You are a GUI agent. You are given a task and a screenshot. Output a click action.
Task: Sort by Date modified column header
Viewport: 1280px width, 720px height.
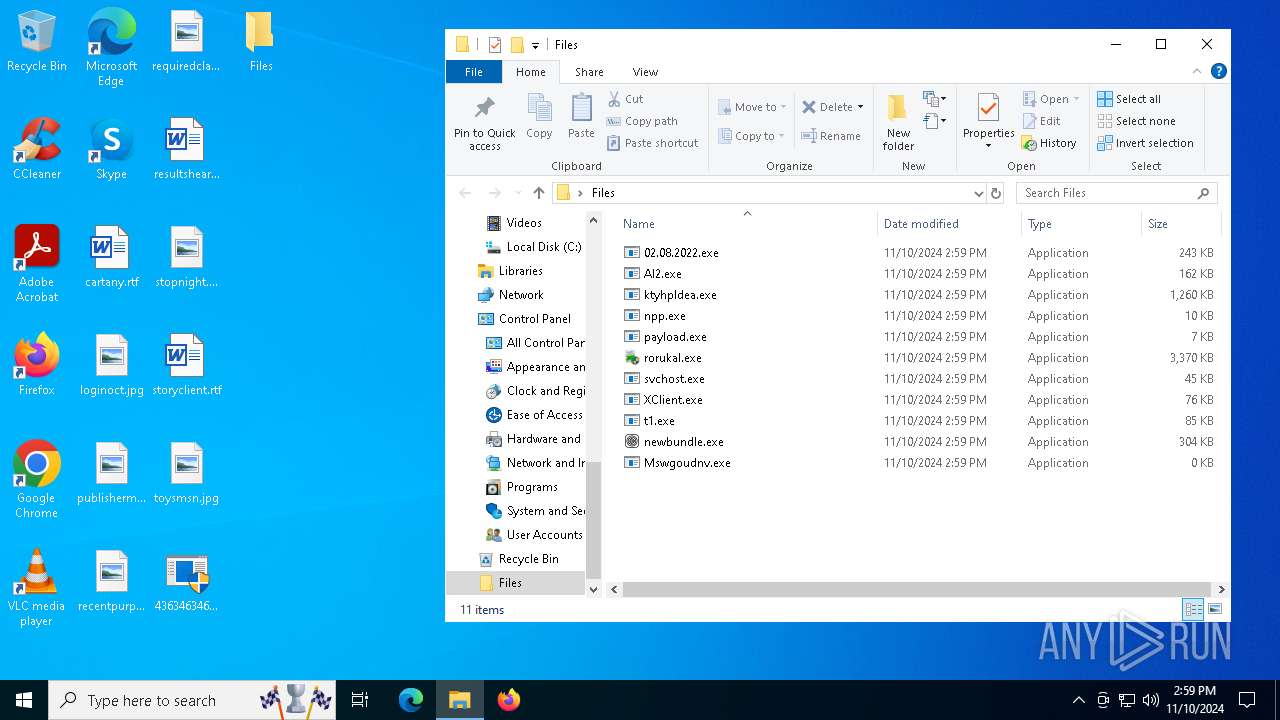point(949,224)
